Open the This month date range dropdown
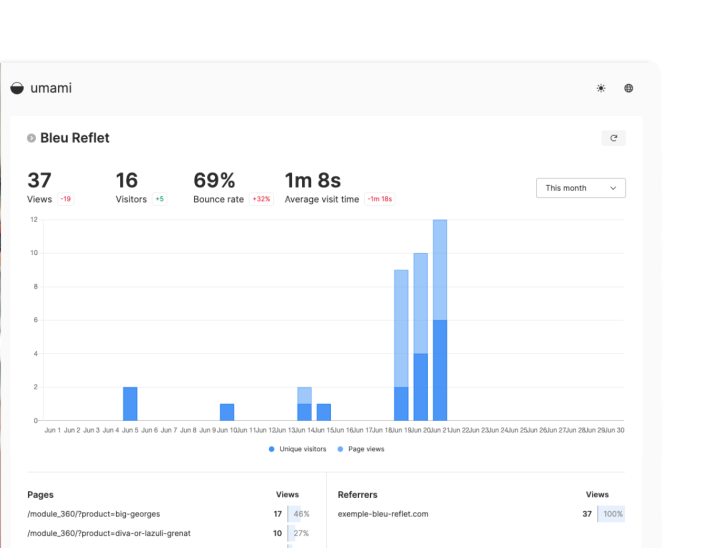This screenshot has width=720, height=548. click(580, 188)
